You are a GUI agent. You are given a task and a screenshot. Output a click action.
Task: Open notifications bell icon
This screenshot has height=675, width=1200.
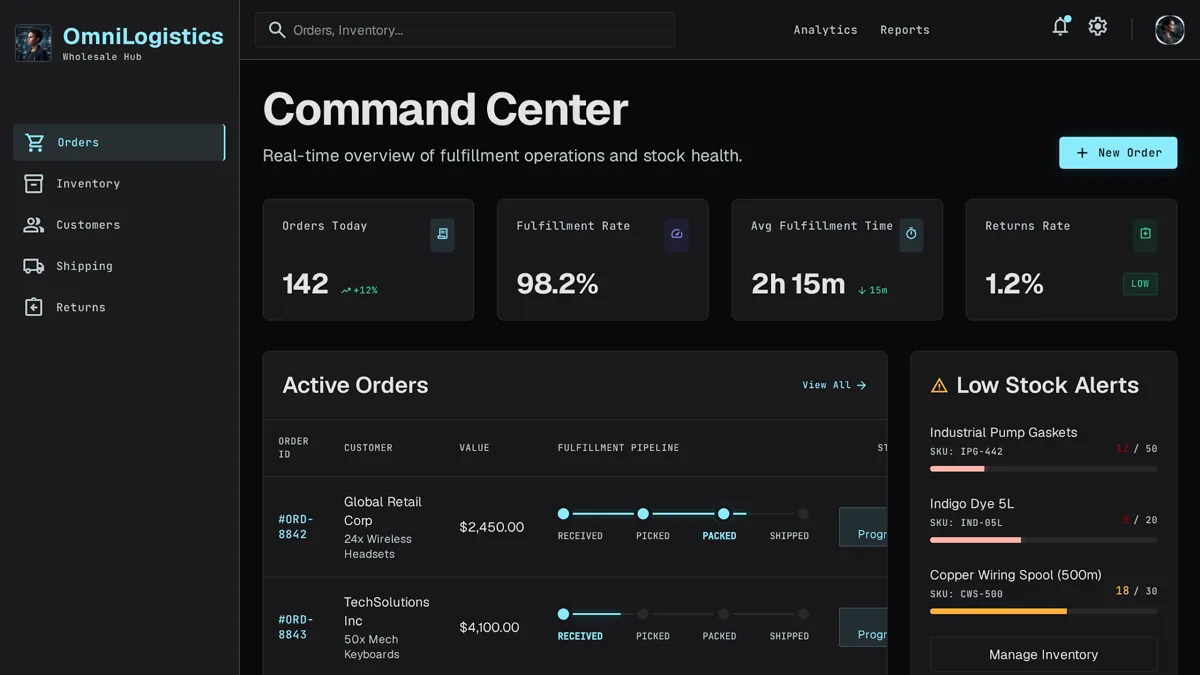(1061, 27)
